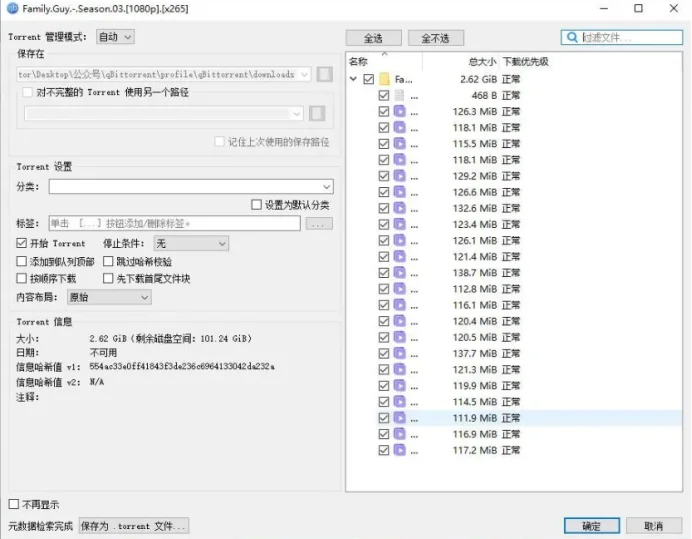Screen dimensions: 692x539
Task: Click the video file icon in the 120.4 MiB row
Action: click(399, 321)
